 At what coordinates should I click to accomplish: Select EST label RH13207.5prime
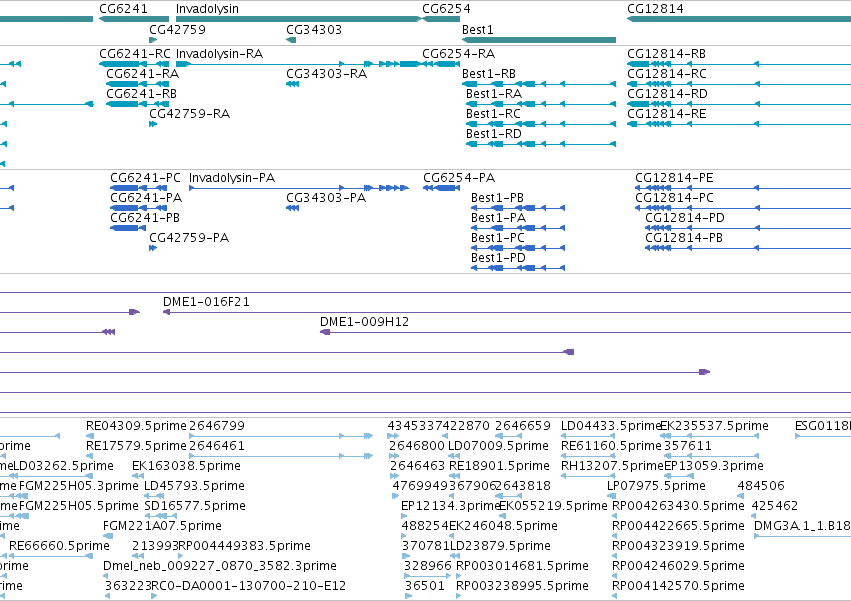coord(612,466)
